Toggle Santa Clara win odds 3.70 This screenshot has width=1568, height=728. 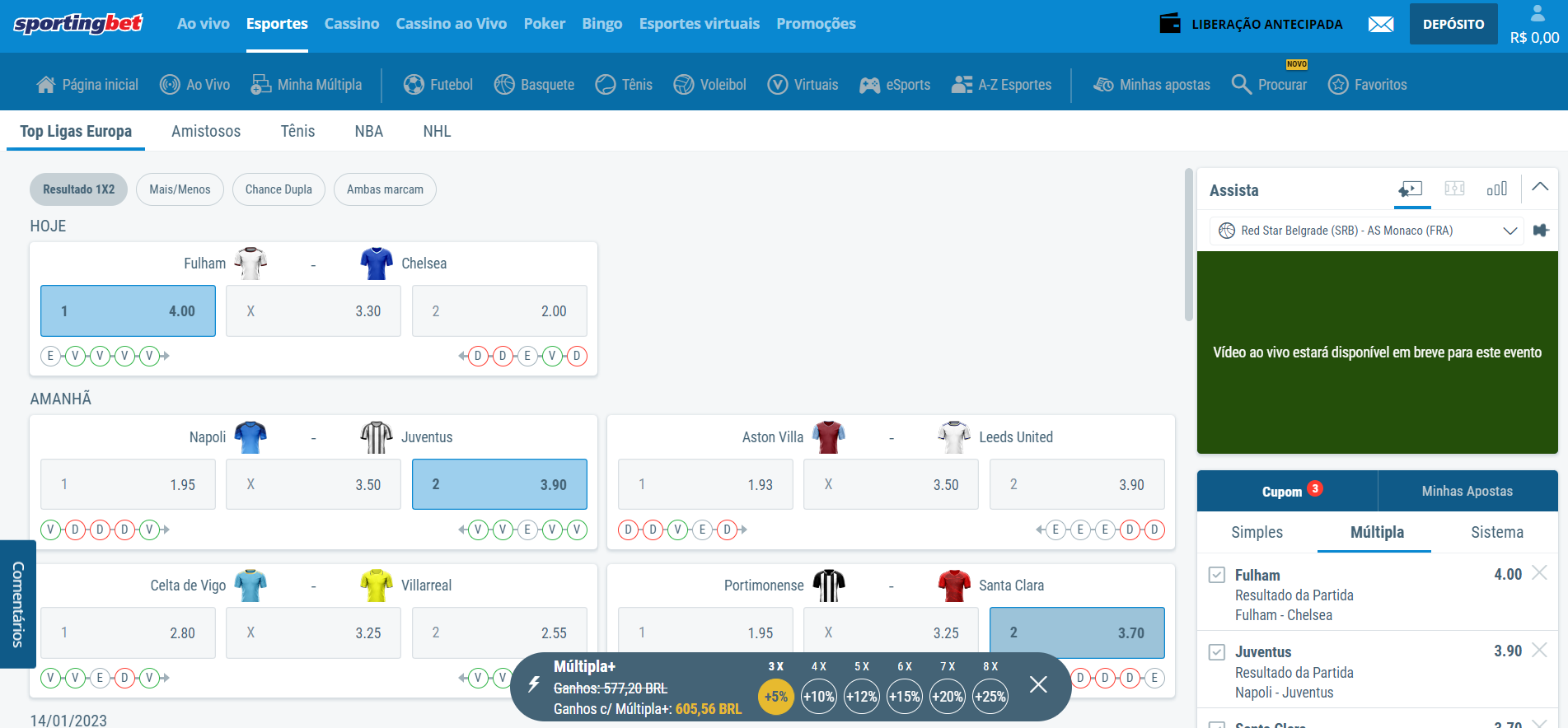[1077, 632]
